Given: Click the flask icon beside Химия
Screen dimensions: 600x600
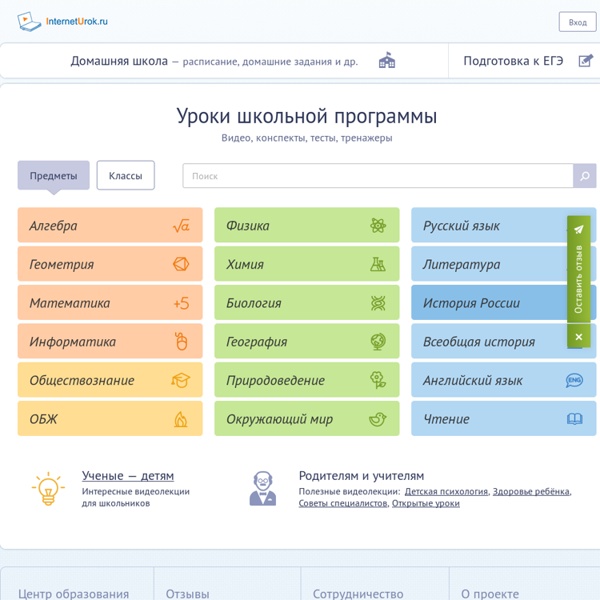Looking at the screenshot, I should click(377, 265).
